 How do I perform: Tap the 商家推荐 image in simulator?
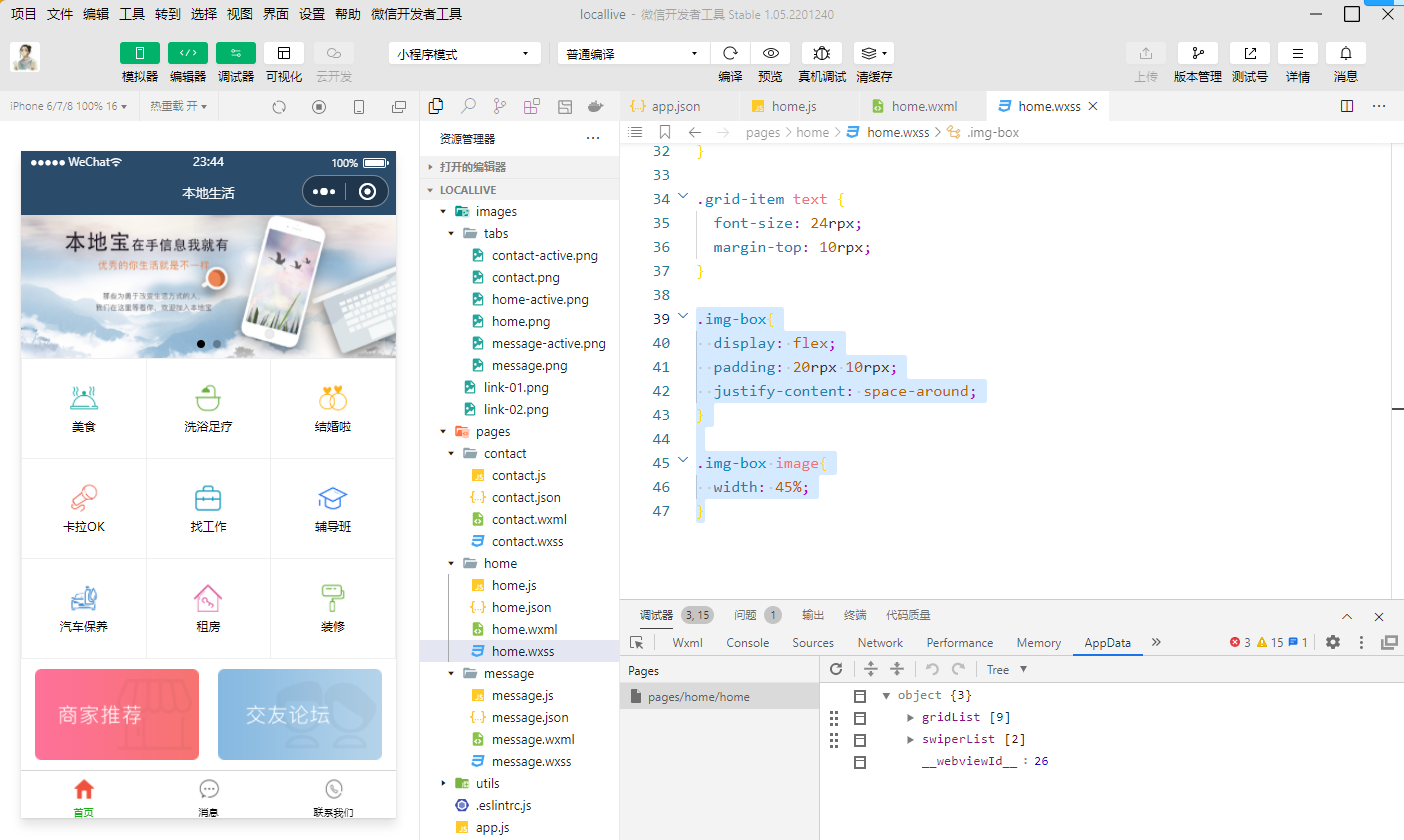117,714
